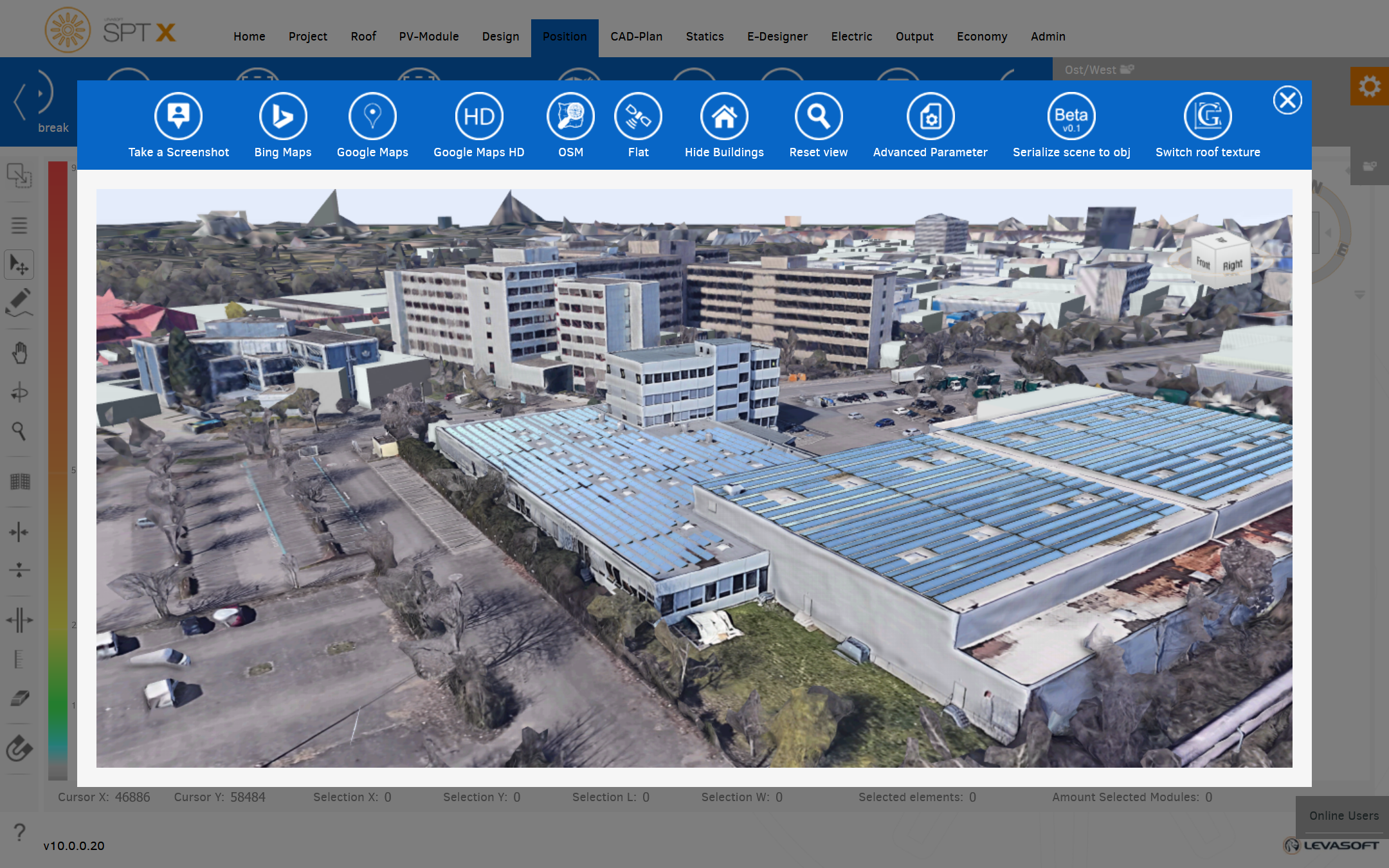Open the Position tab
1389x868 pixels.
coord(564,37)
